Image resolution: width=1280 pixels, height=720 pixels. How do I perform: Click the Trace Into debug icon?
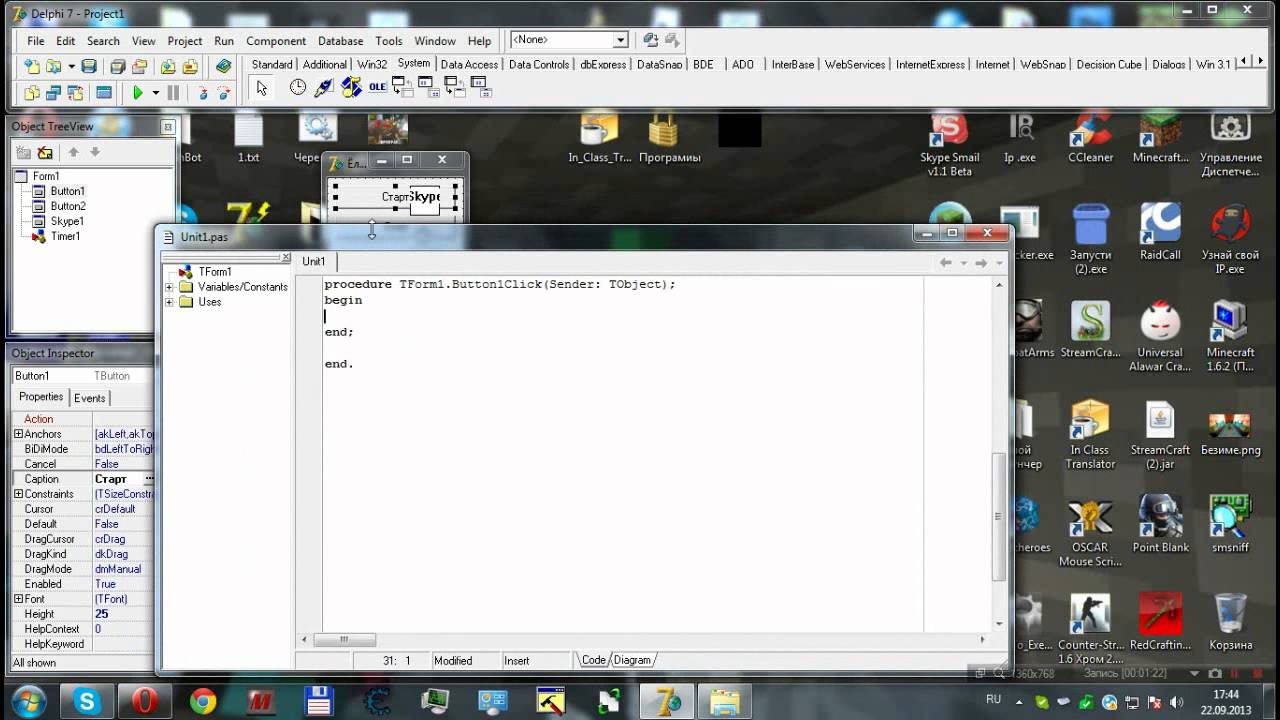coord(203,92)
